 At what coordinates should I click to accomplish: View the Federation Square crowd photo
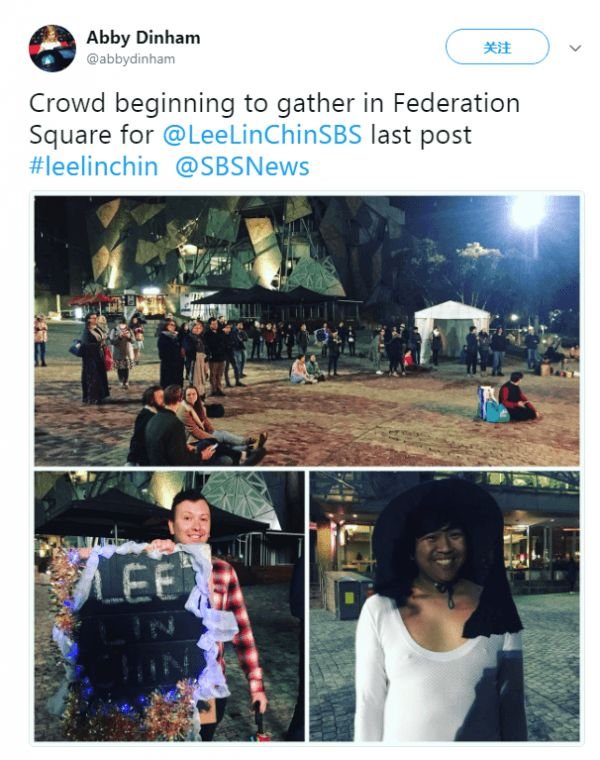point(307,331)
